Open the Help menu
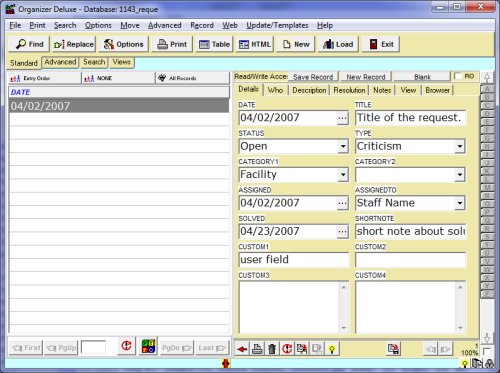Viewport: 500px width, 373px height. pyautogui.click(x=325, y=25)
